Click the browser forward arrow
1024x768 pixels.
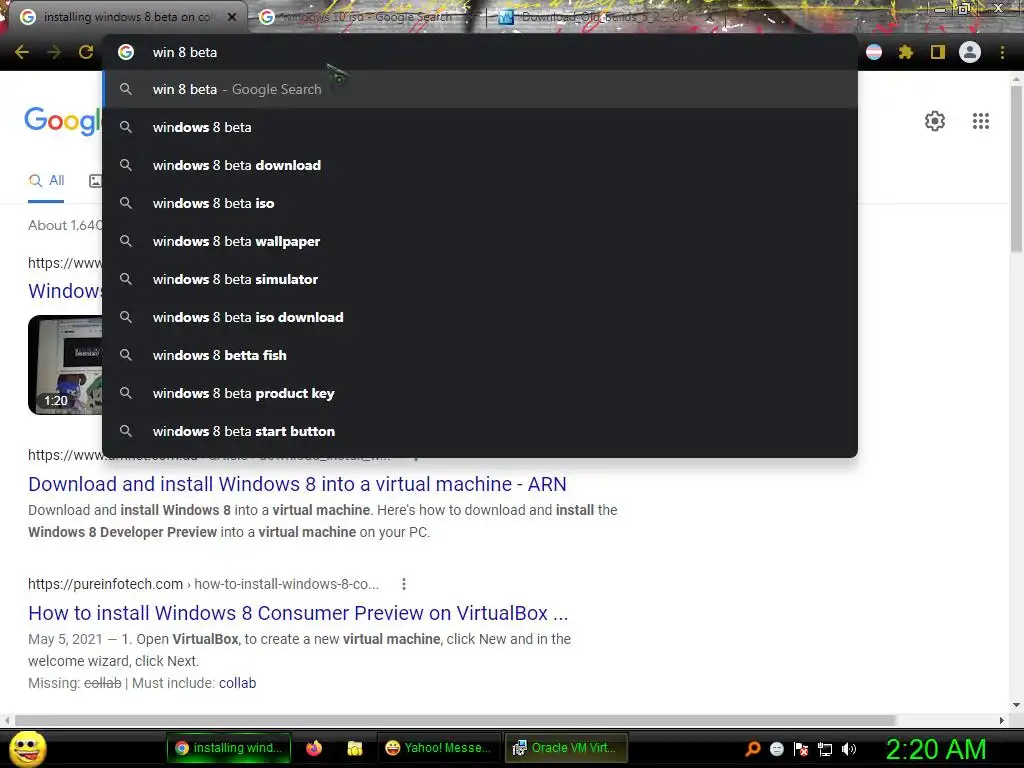click(x=54, y=52)
